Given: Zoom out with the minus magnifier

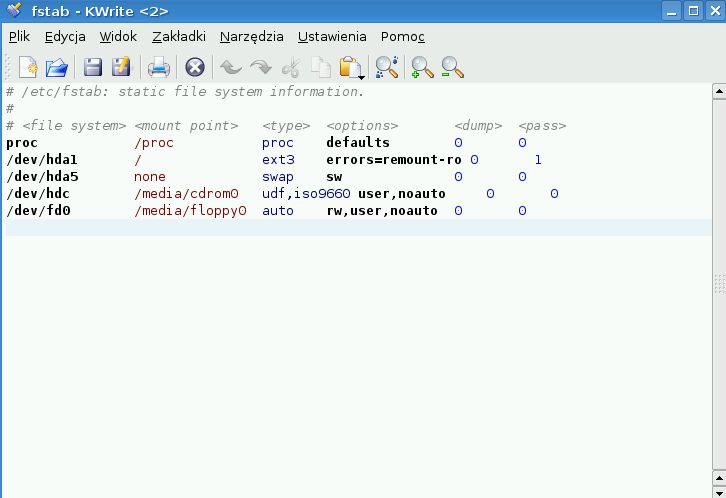Looking at the screenshot, I should click(452, 67).
